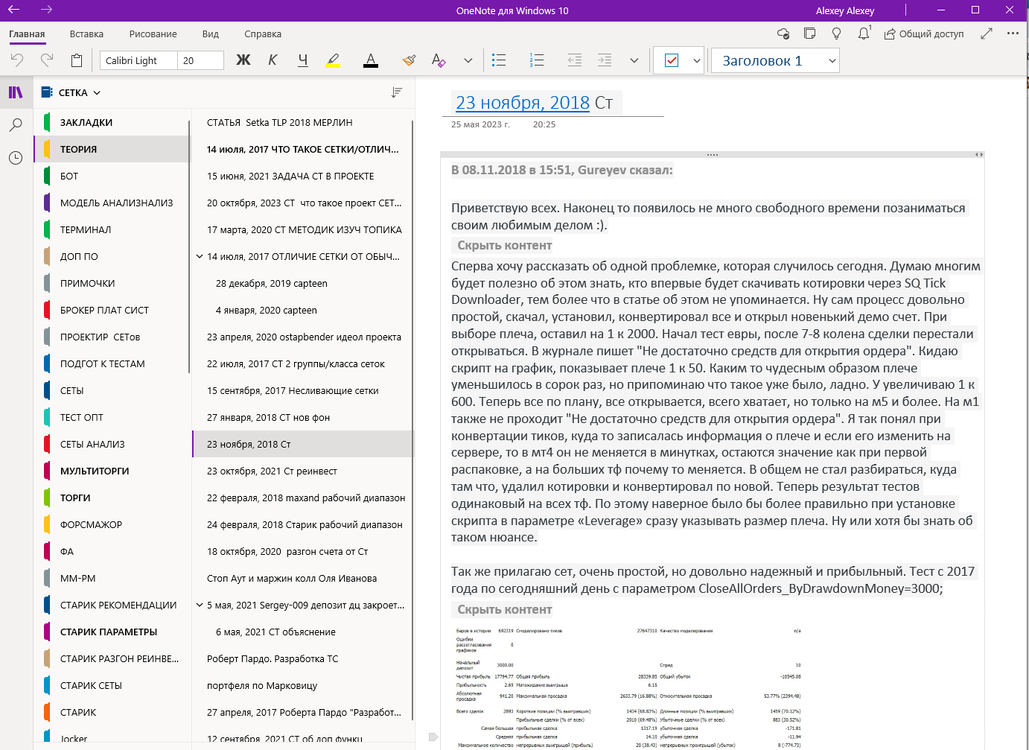Go forward with the right arrow
The image size is (1029, 750).
click(46, 10)
